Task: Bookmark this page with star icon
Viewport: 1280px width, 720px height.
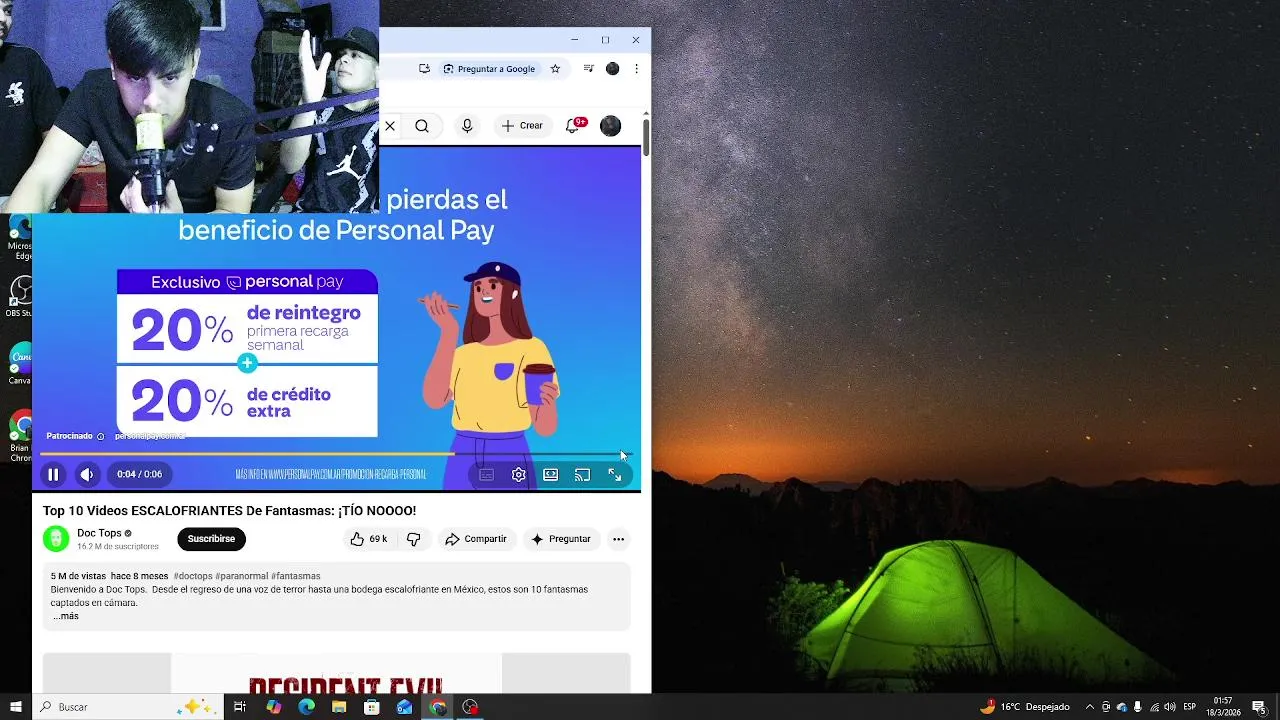Action: click(555, 69)
